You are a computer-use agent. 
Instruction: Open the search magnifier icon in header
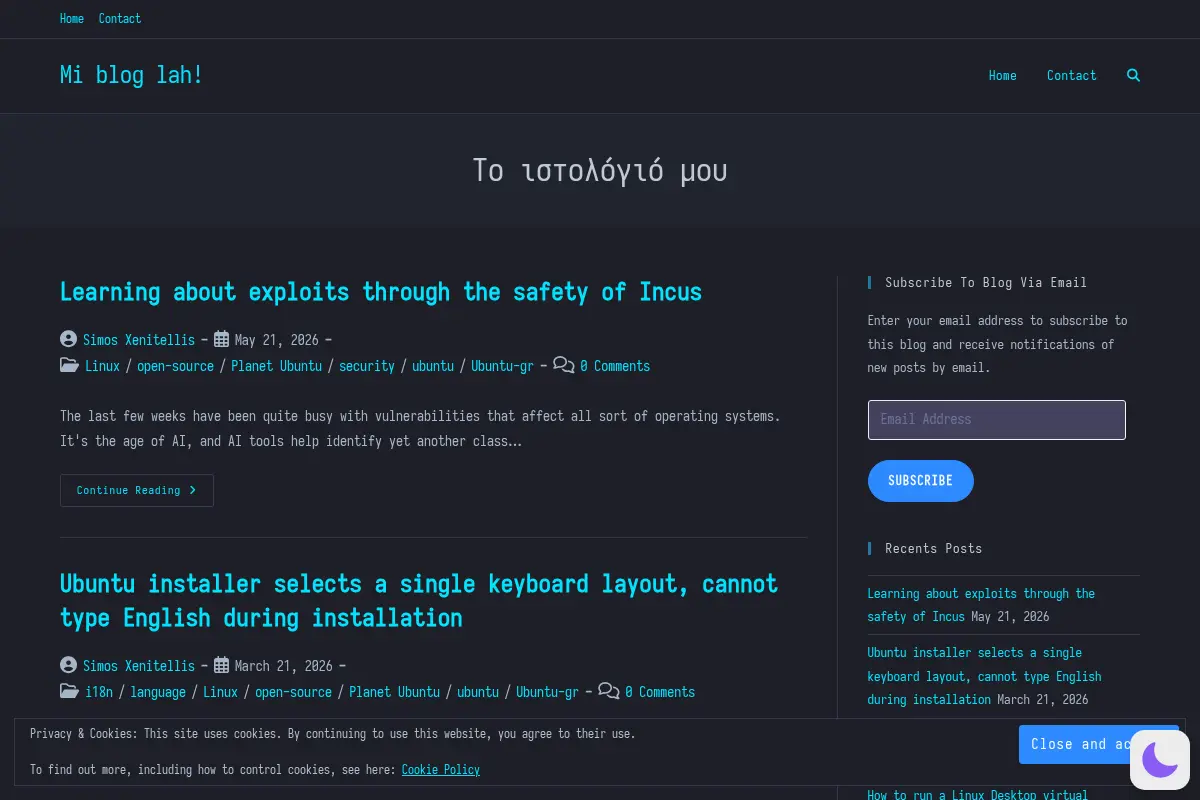tap(1133, 75)
